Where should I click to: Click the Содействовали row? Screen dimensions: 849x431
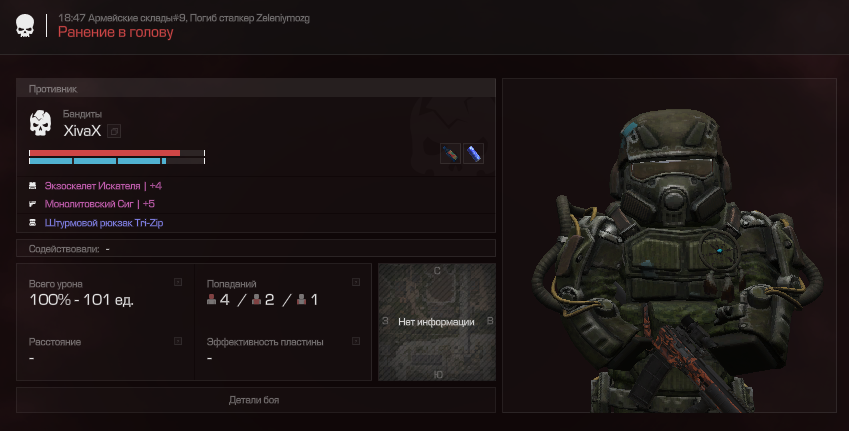[256, 249]
